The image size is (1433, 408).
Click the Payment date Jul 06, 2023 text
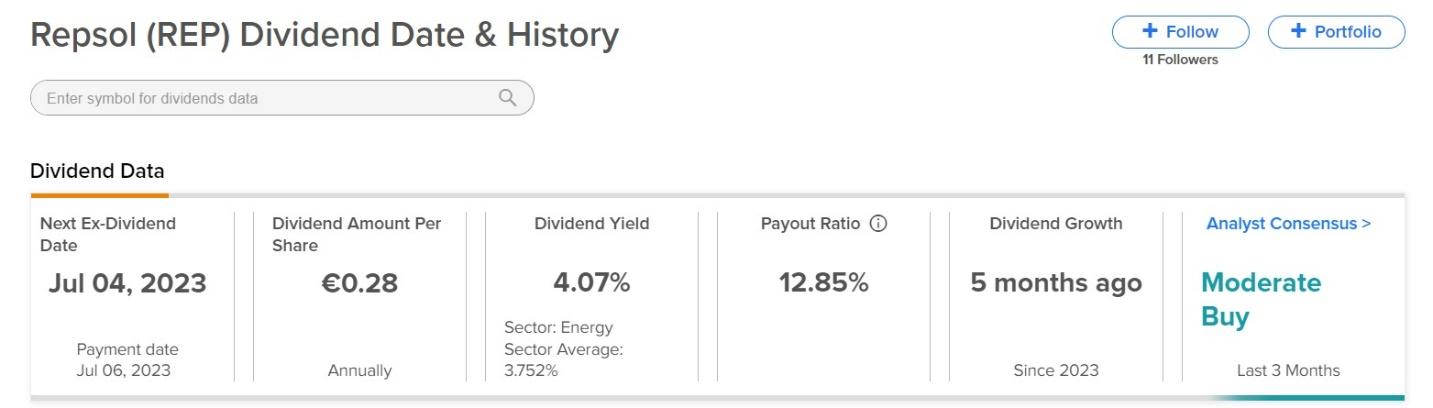click(x=127, y=360)
